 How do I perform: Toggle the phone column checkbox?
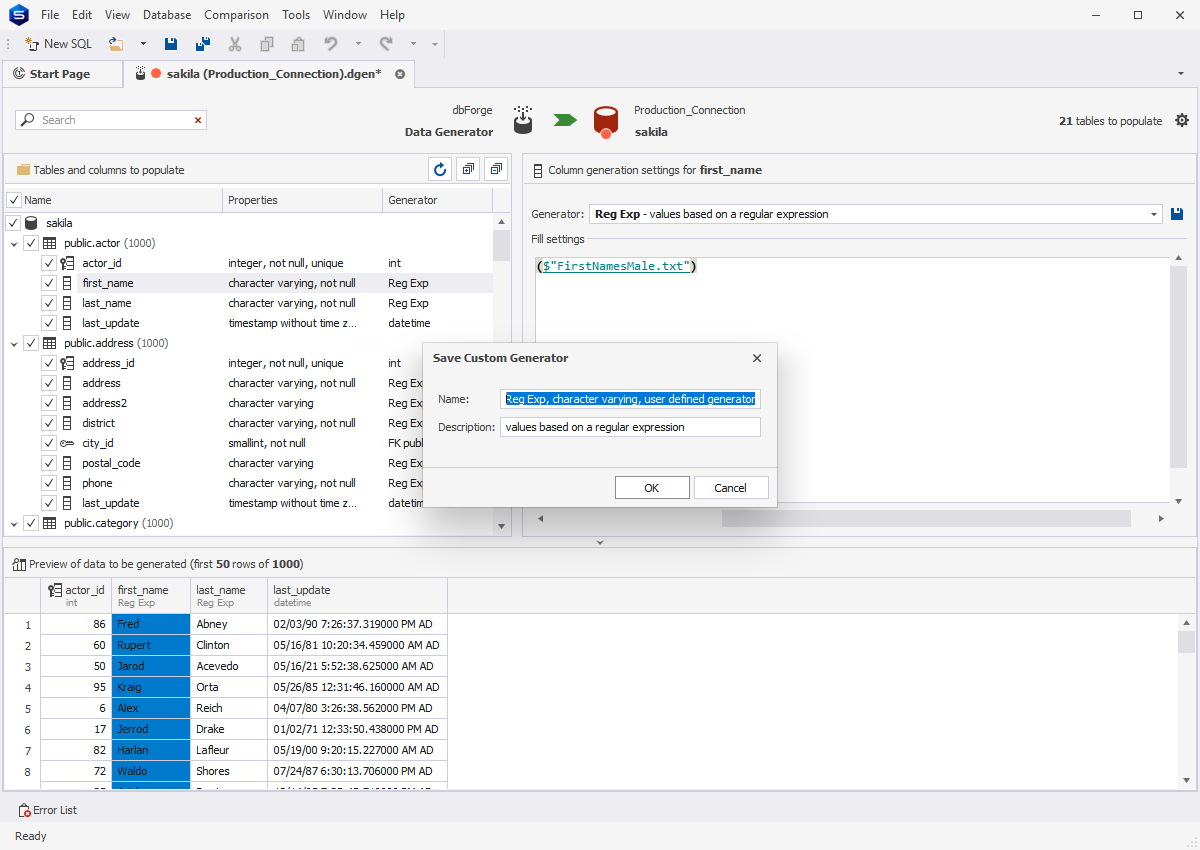pos(49,483)
